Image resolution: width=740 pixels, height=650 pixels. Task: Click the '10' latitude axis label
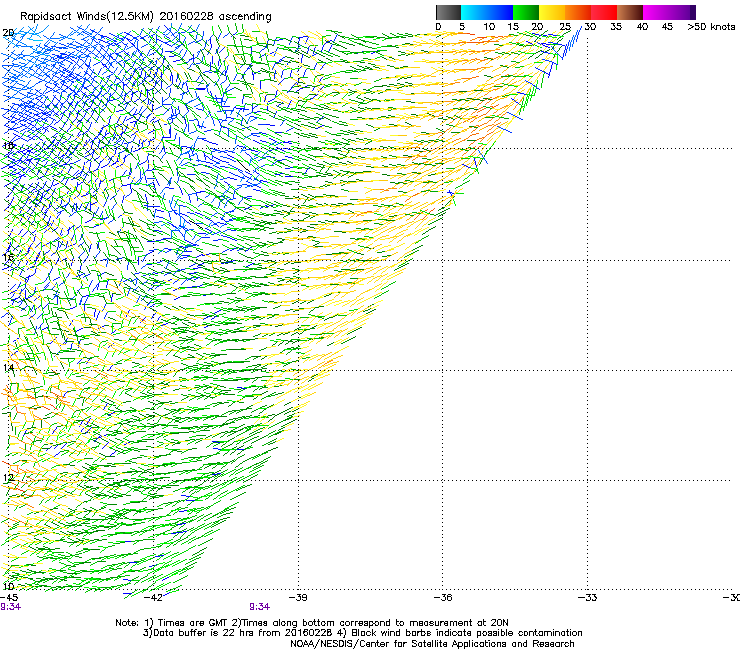[8, 587]
